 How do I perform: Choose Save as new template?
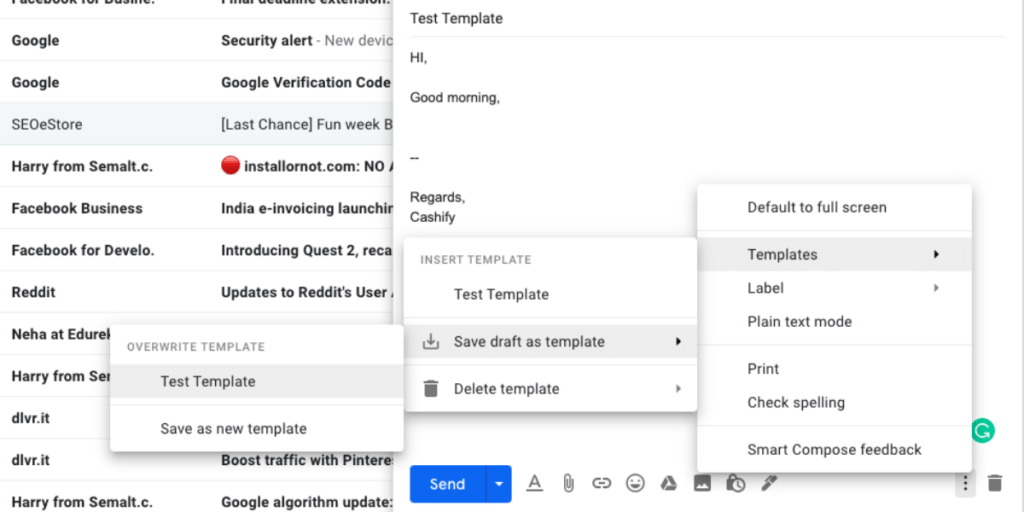point(257,428)
